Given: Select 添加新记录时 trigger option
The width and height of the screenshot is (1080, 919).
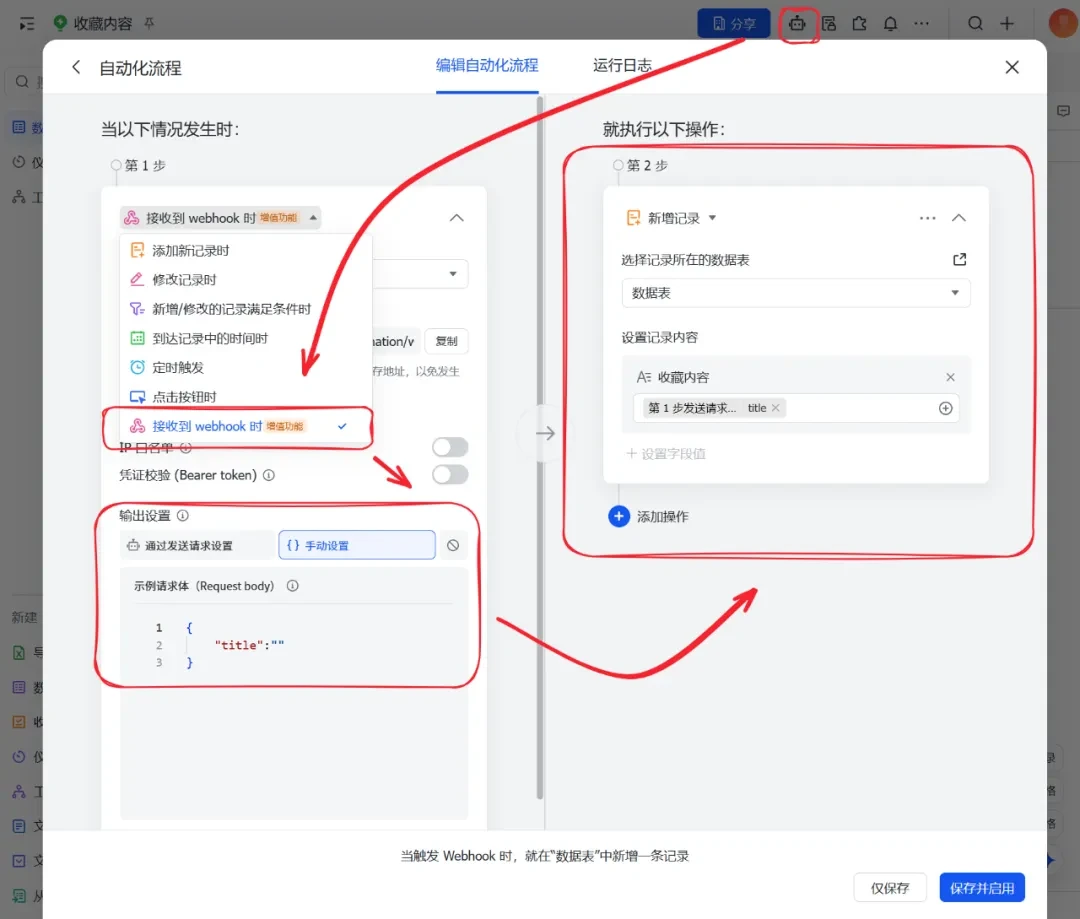Looking at the screenshot, I should (246, 250).
